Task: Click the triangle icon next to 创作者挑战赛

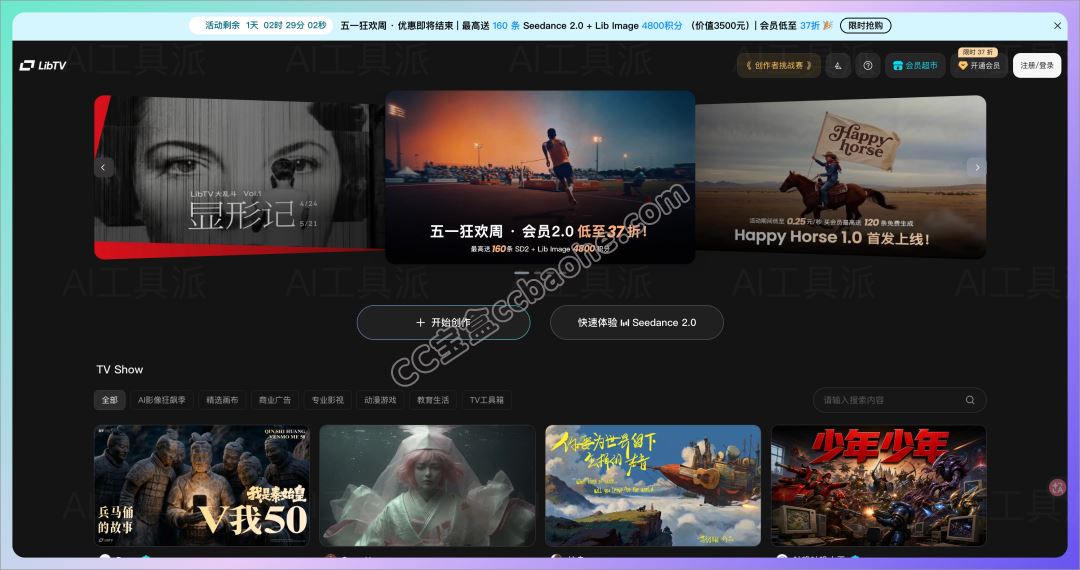Action: (x=838, y=65)
